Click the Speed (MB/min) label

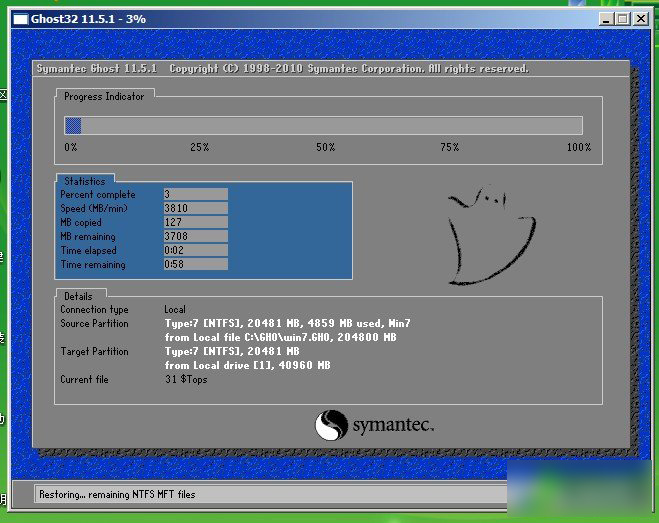(94, 208)
